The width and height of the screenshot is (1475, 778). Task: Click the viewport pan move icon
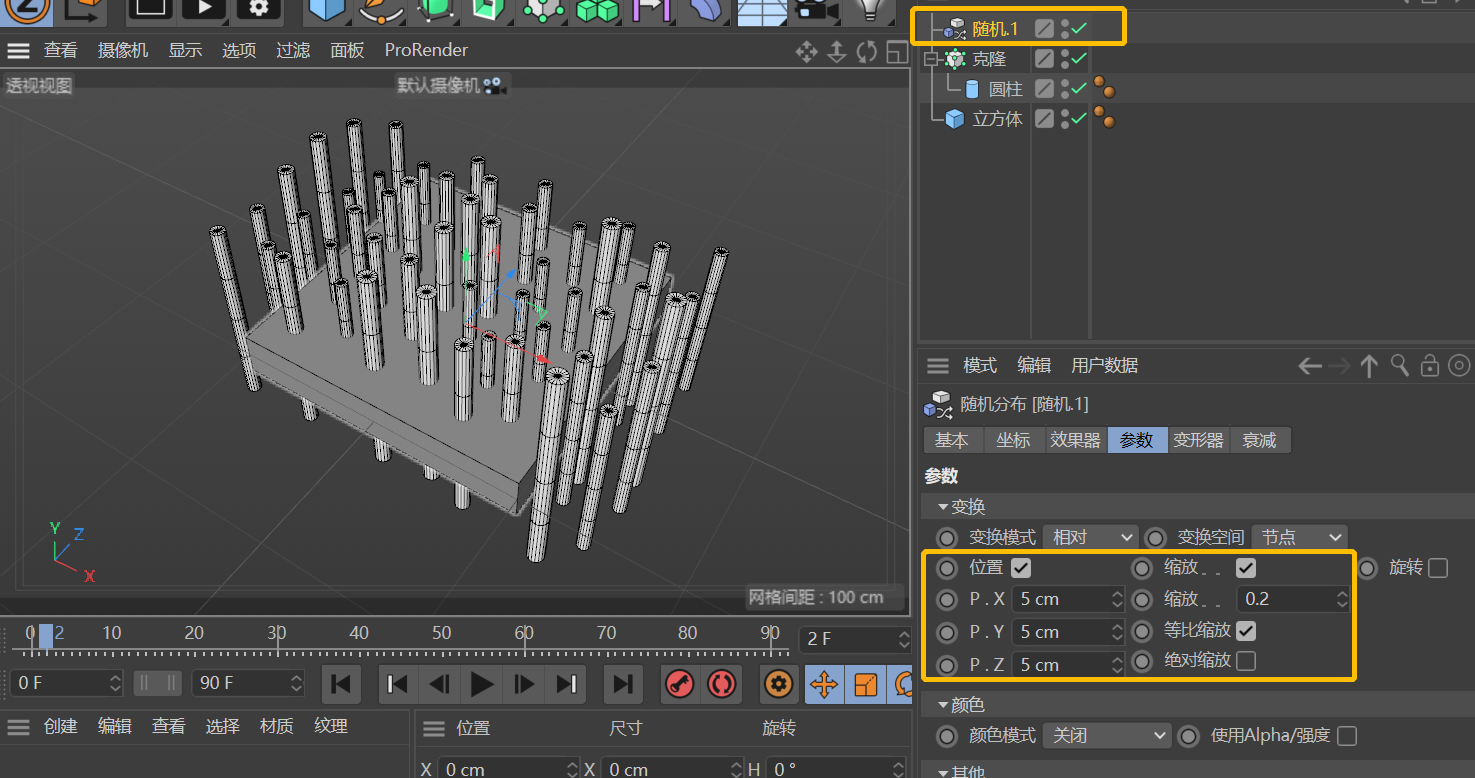click(806, 52)
